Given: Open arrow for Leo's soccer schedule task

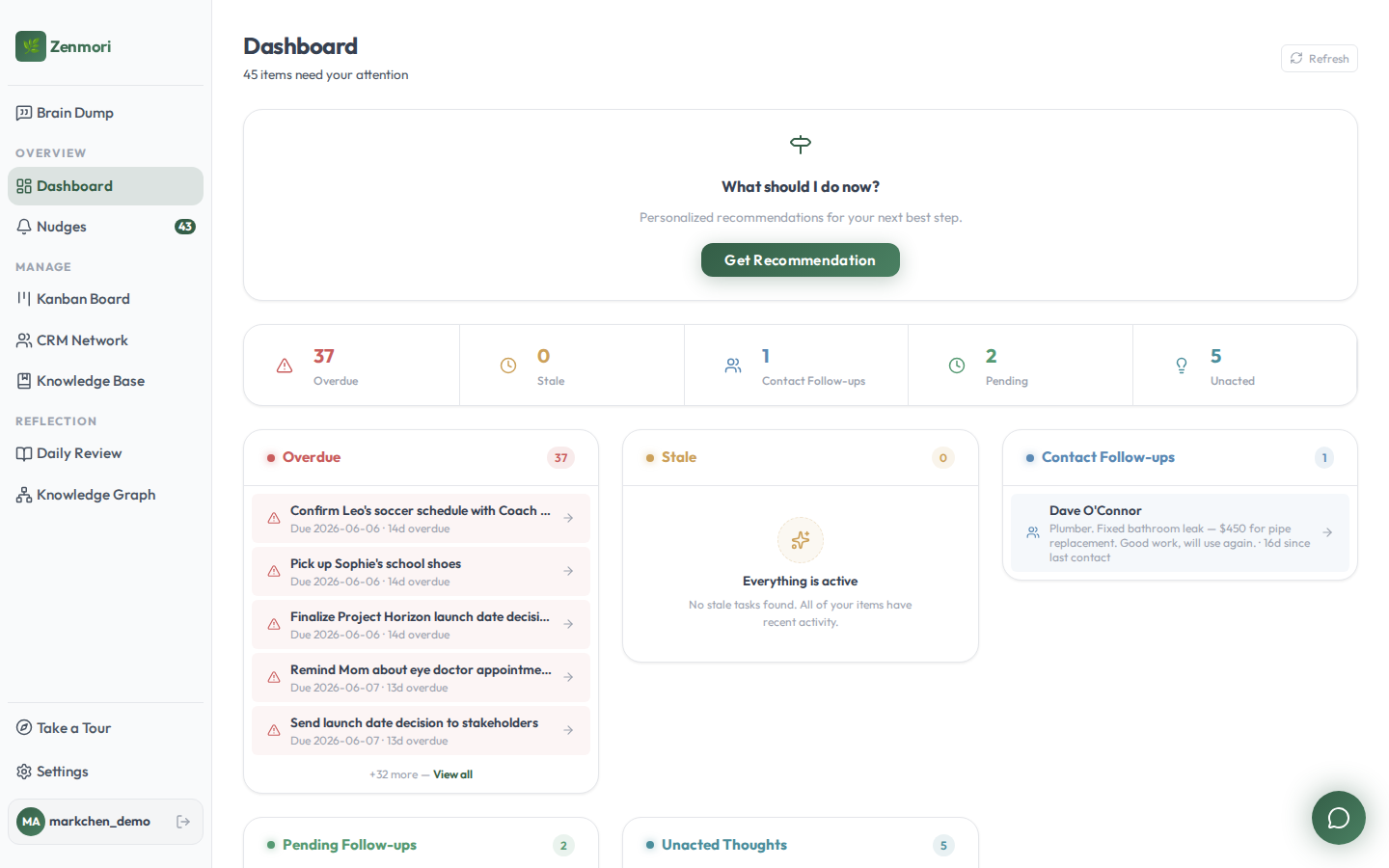Looking at the screenshot, I should 568,518.
